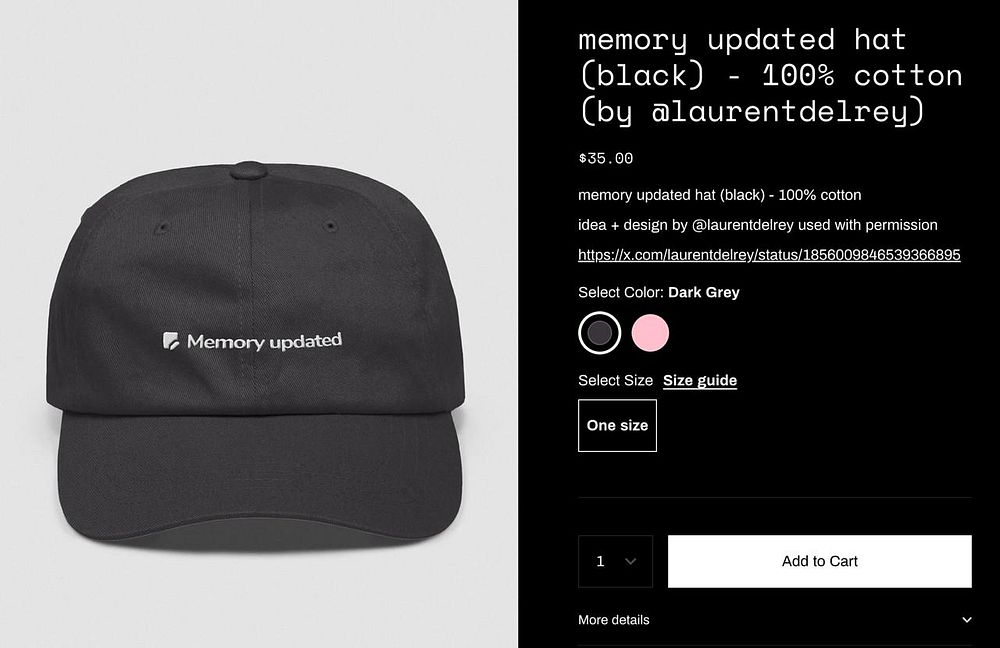This screenshot has width=1000, height=648.
Task: Click the Select Color: Dark Grey label
Action: [659, 293]
